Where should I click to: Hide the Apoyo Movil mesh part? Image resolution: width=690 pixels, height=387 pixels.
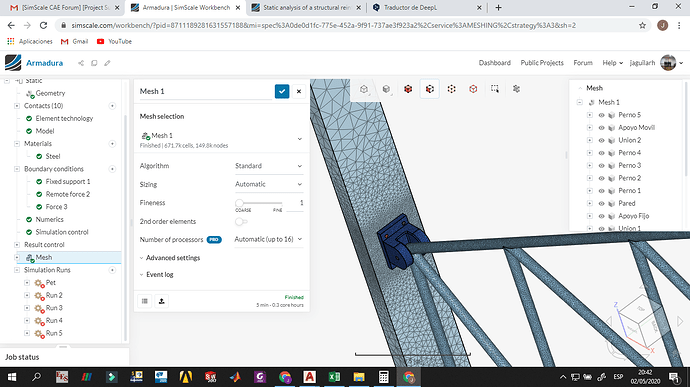click(601, 128)
